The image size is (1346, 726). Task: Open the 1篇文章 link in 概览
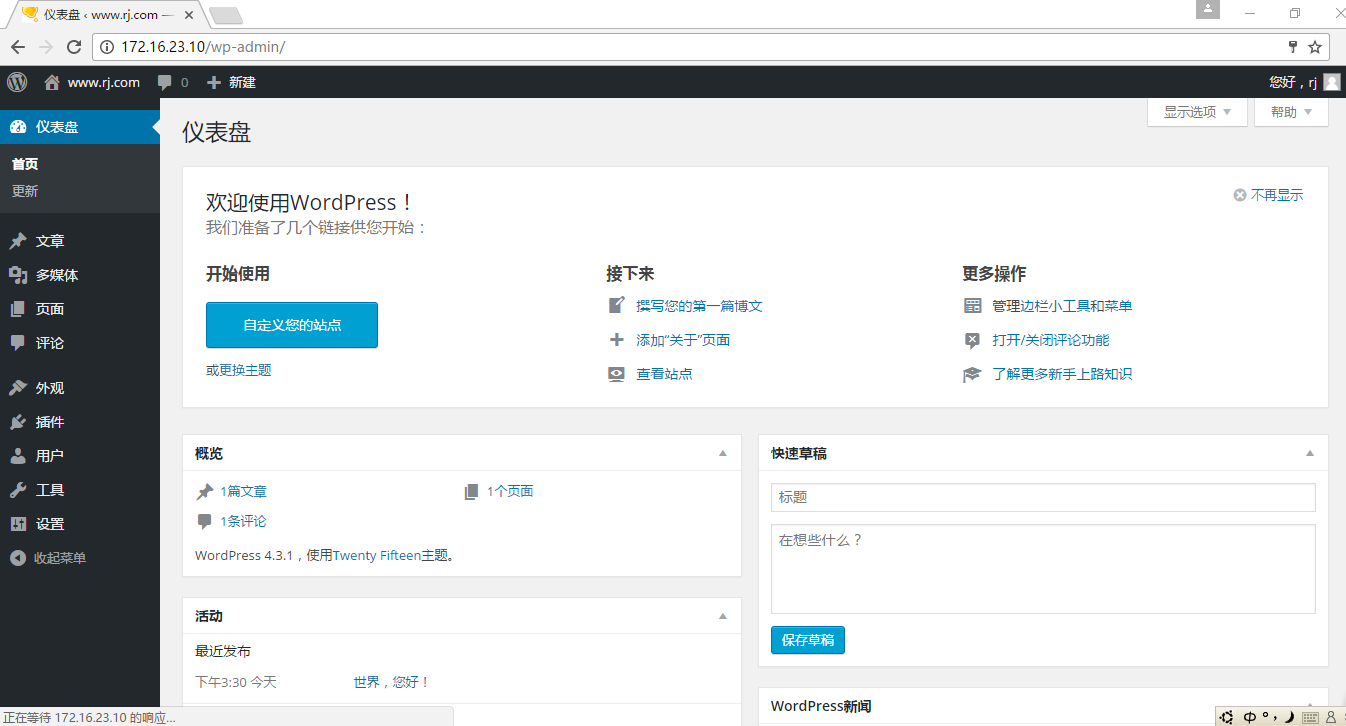(243, 491)
